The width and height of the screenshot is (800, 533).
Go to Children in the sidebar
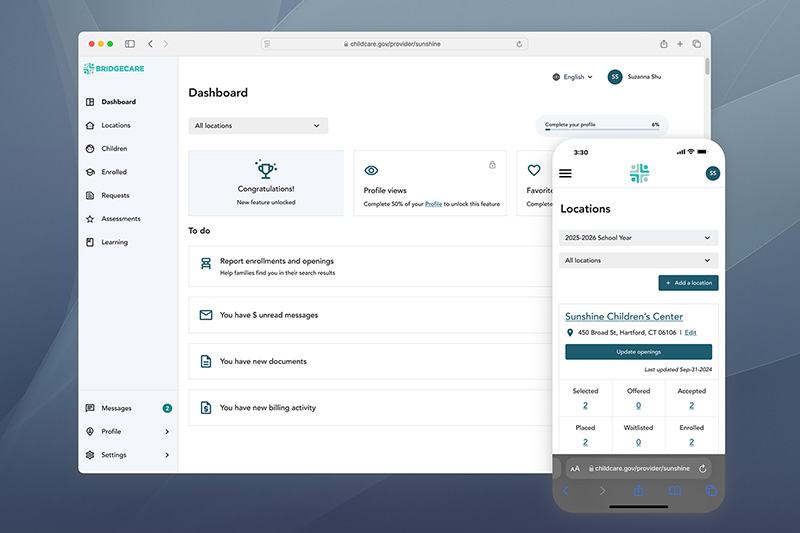[x=114, y=149]
